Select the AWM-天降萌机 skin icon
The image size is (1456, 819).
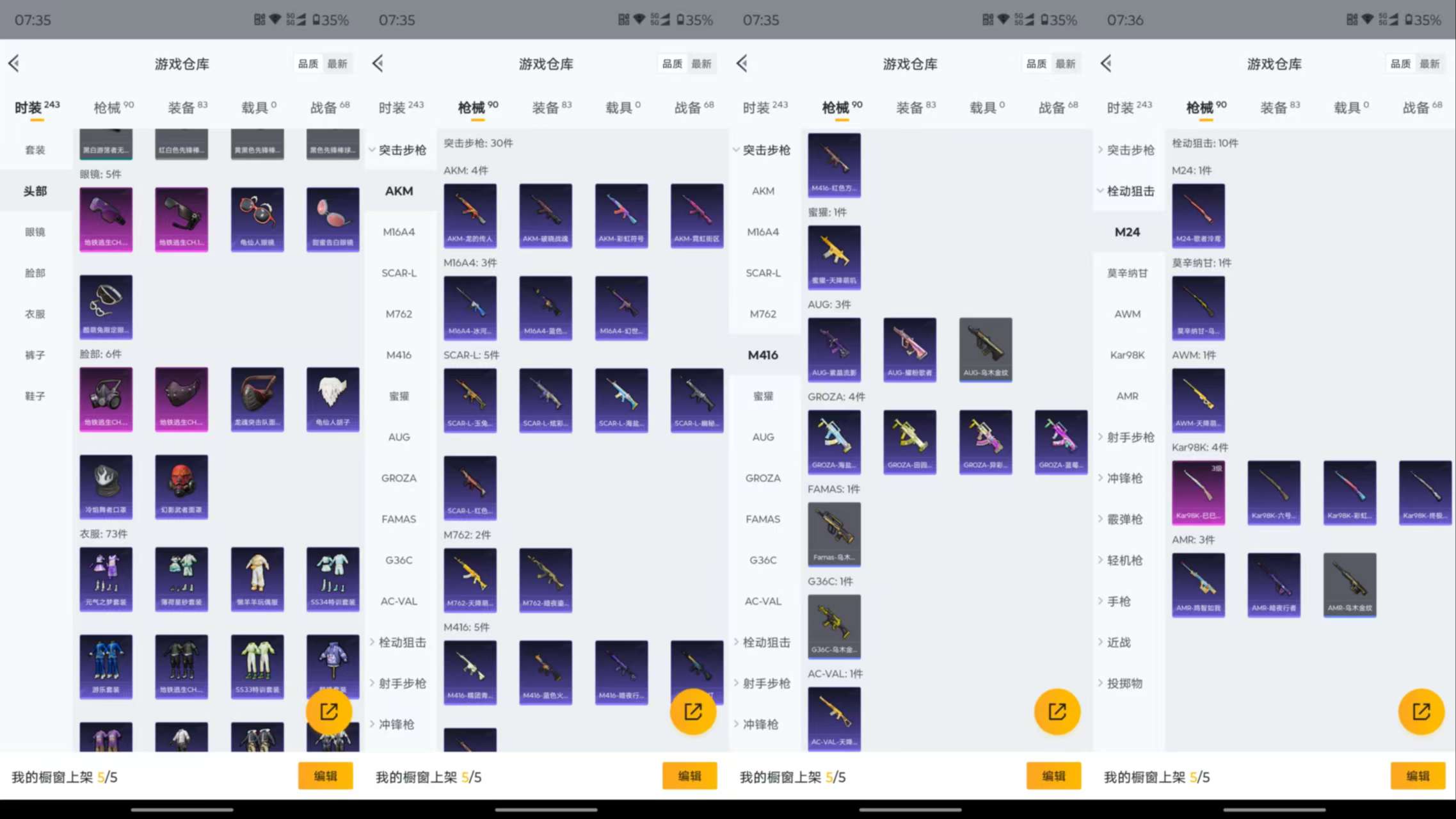pyautogui.click(x=1199, y=400)
